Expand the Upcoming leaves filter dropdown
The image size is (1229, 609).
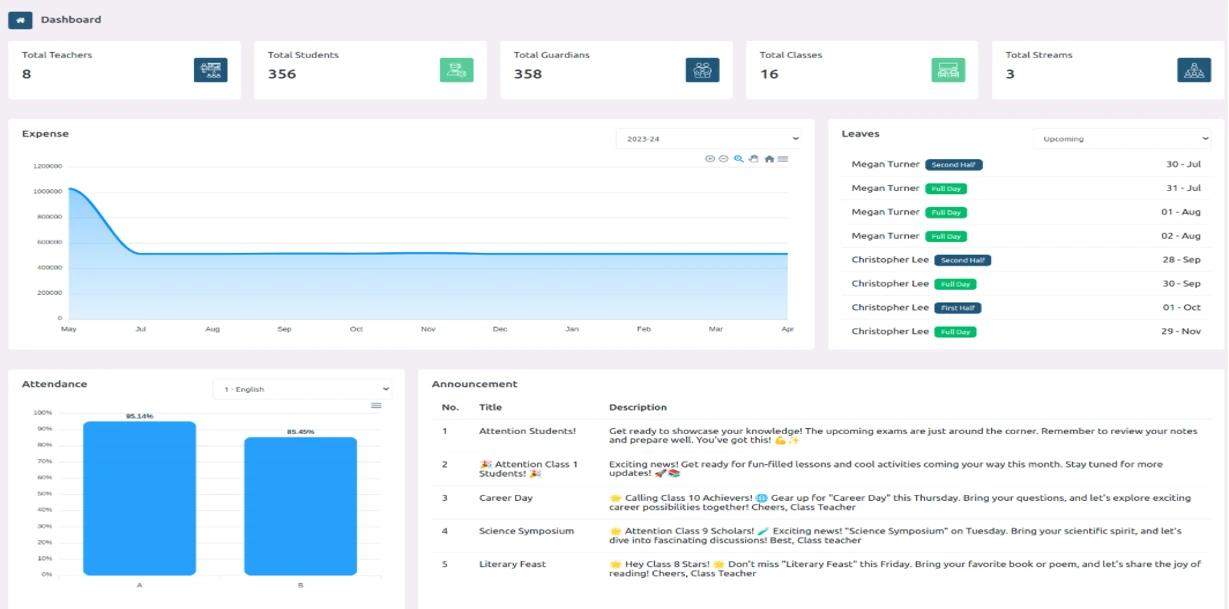click(1121, 139)
